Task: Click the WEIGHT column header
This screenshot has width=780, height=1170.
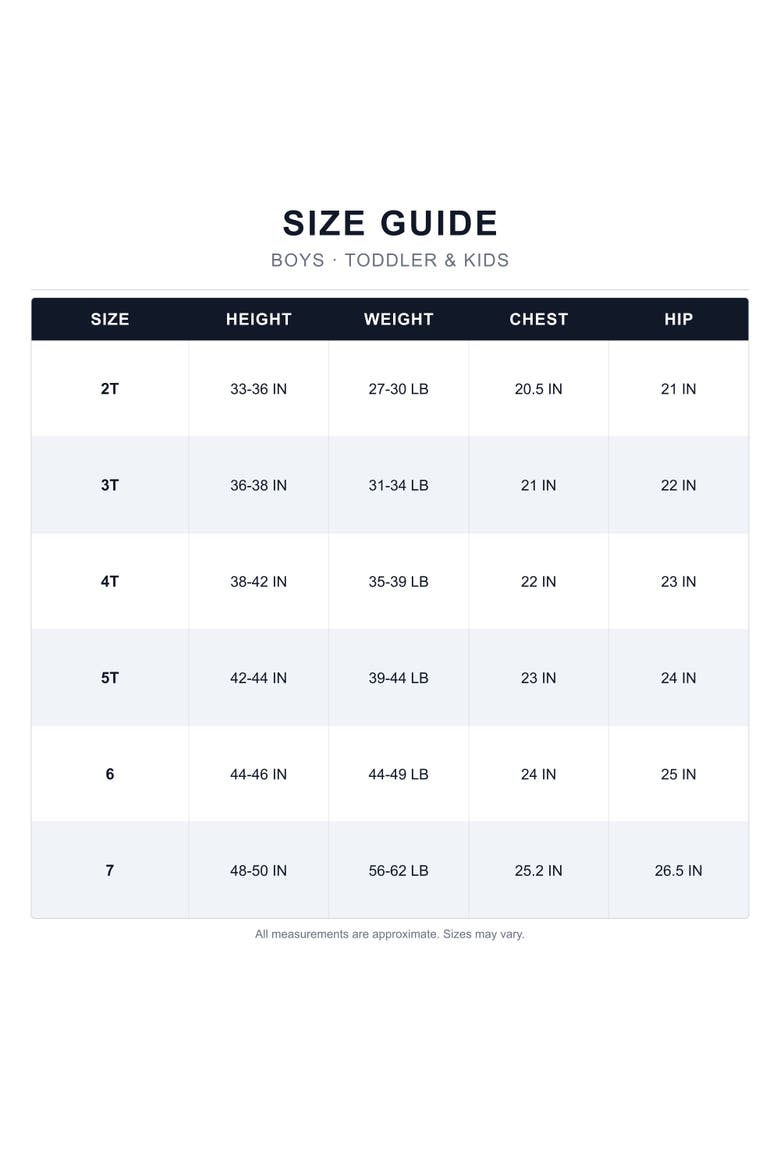Action: [x=399, y=319]
